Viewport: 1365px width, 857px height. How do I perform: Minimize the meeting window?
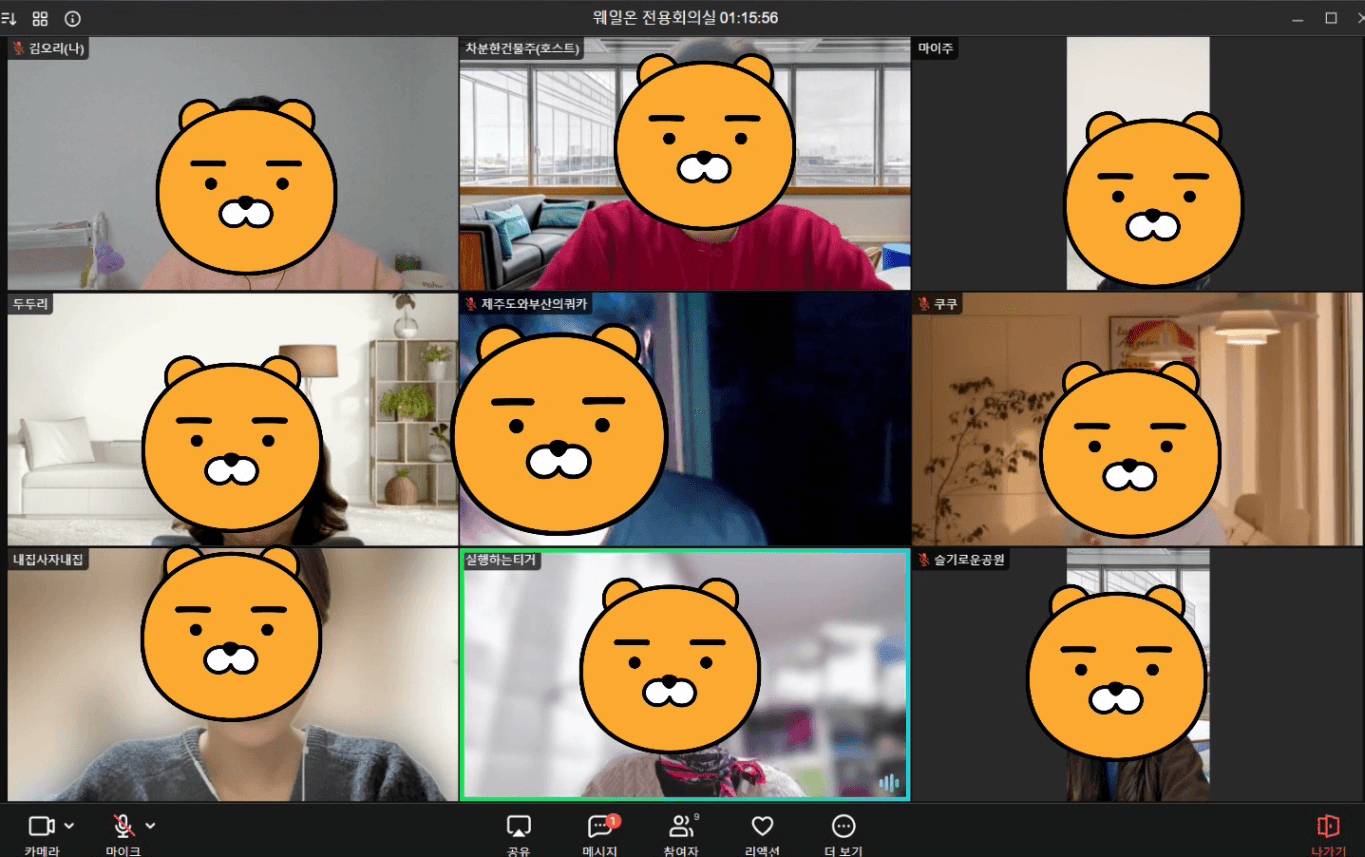(x=1298, y=18)
